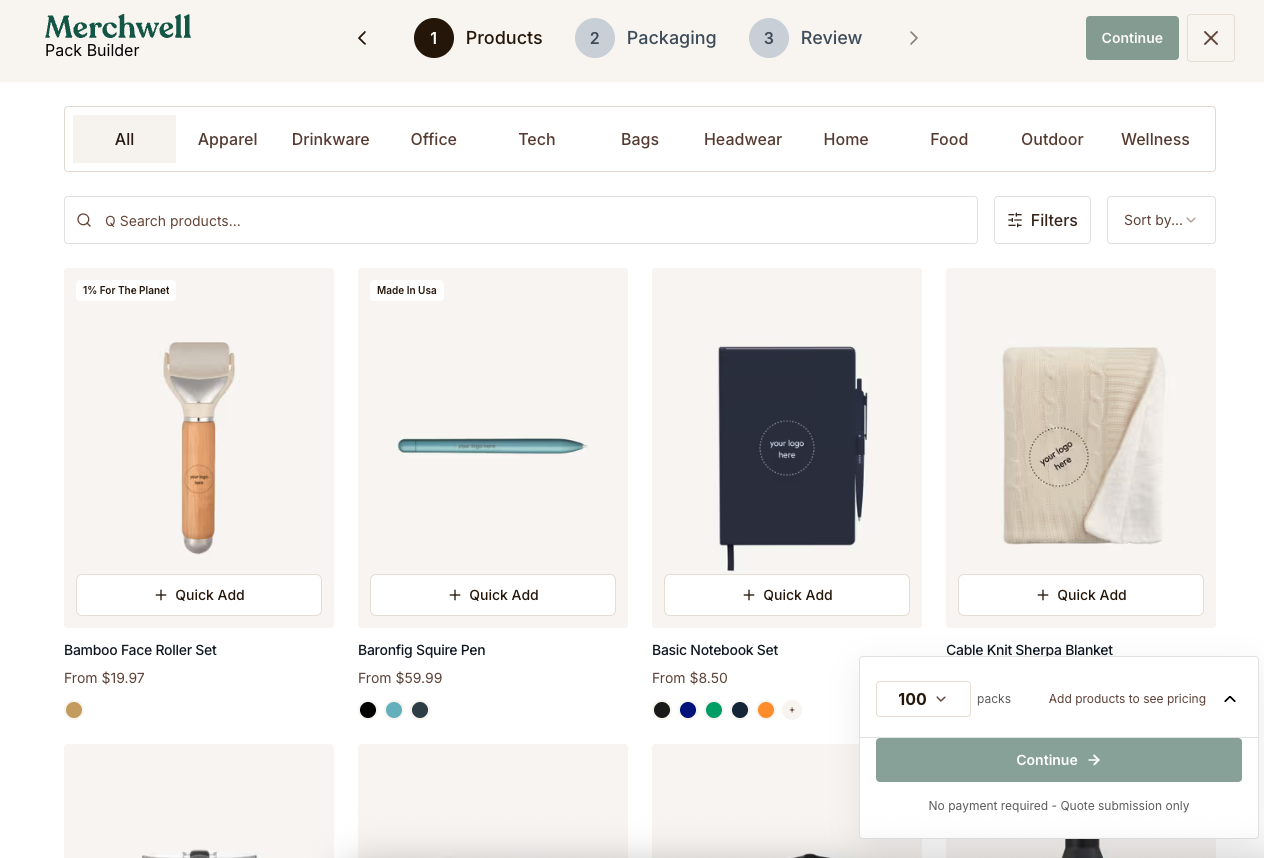Collapse the pricing panel chevron
Viewport: 1264px width, 858px height.
(x=1230, y=699)
